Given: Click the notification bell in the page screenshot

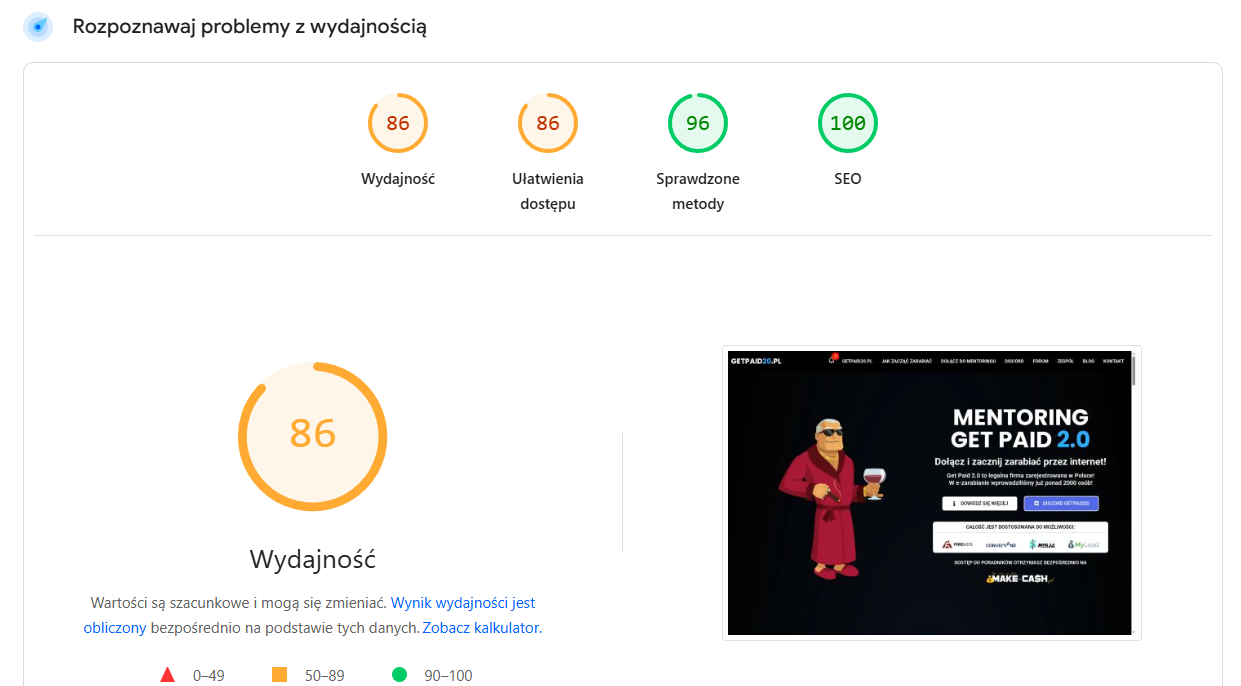Looking at the screenshot, I should (x=831, y=361).
